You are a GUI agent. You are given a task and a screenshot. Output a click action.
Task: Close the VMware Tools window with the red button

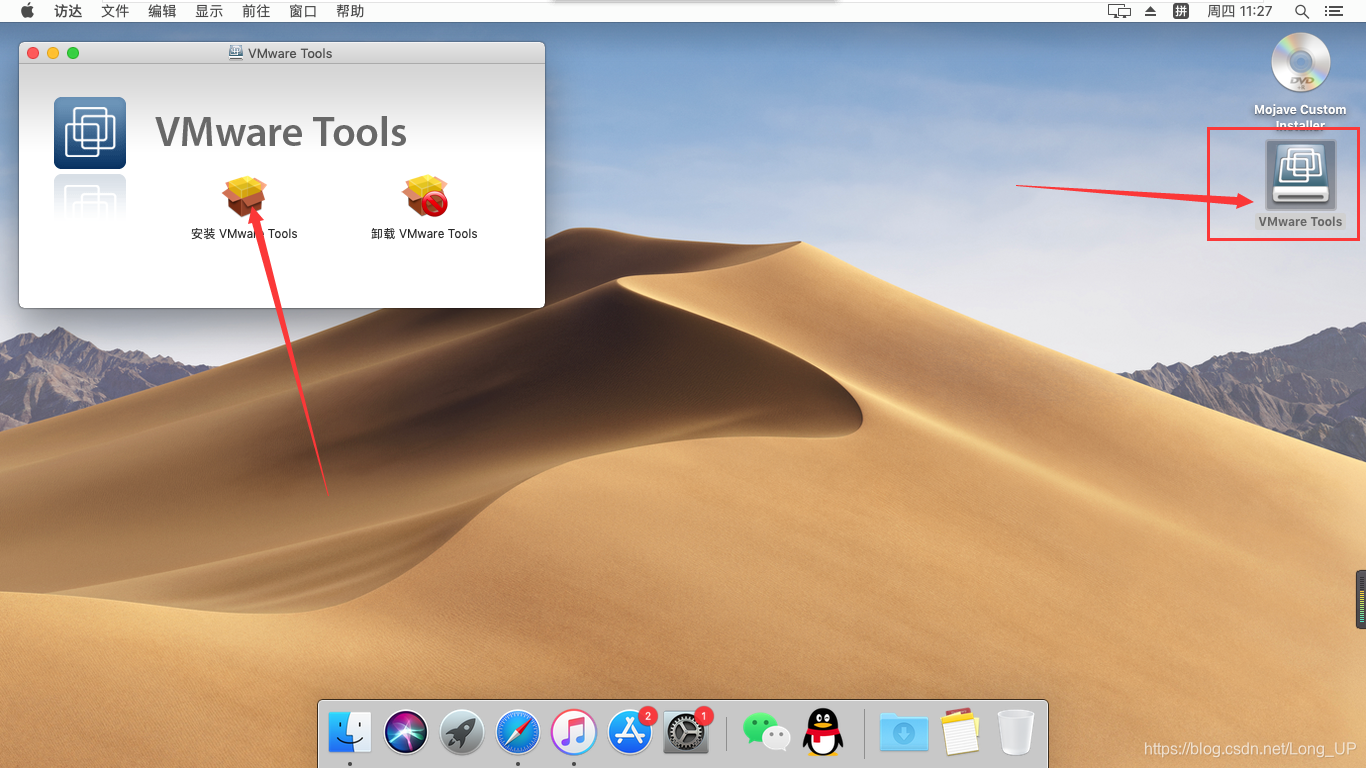[x=33, y=53]
